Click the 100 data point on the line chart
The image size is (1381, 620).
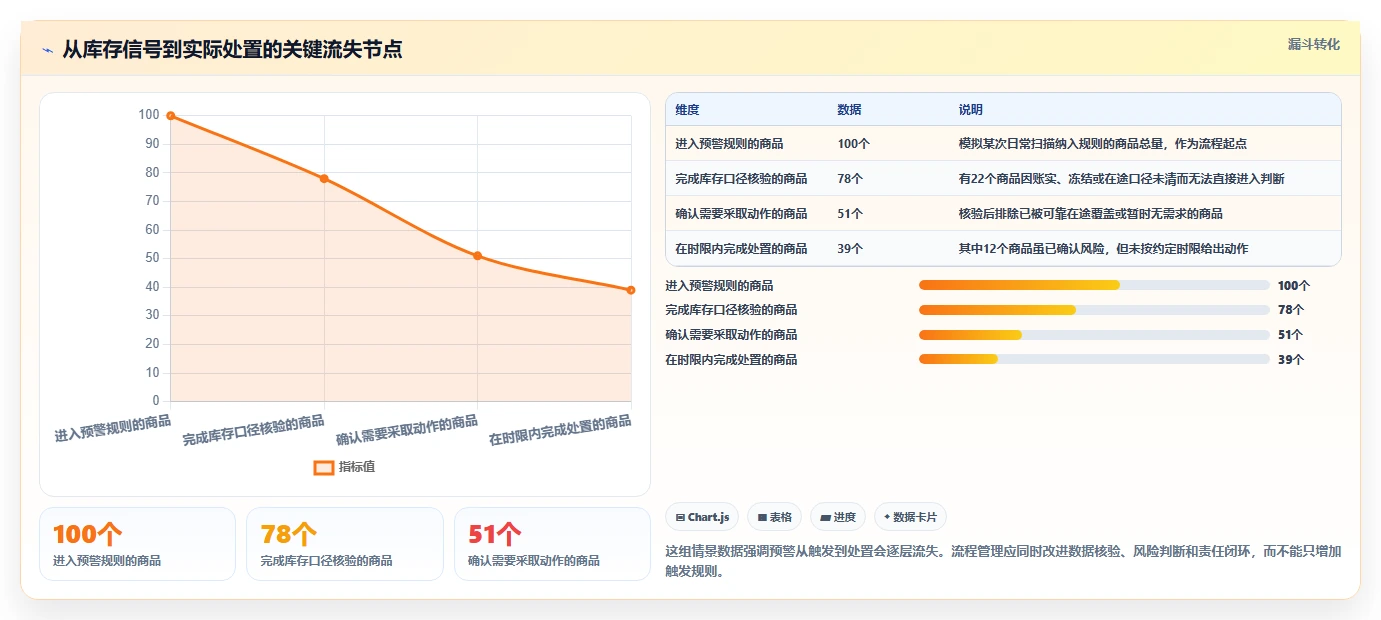pyautogui.click(x=171, y=116)
